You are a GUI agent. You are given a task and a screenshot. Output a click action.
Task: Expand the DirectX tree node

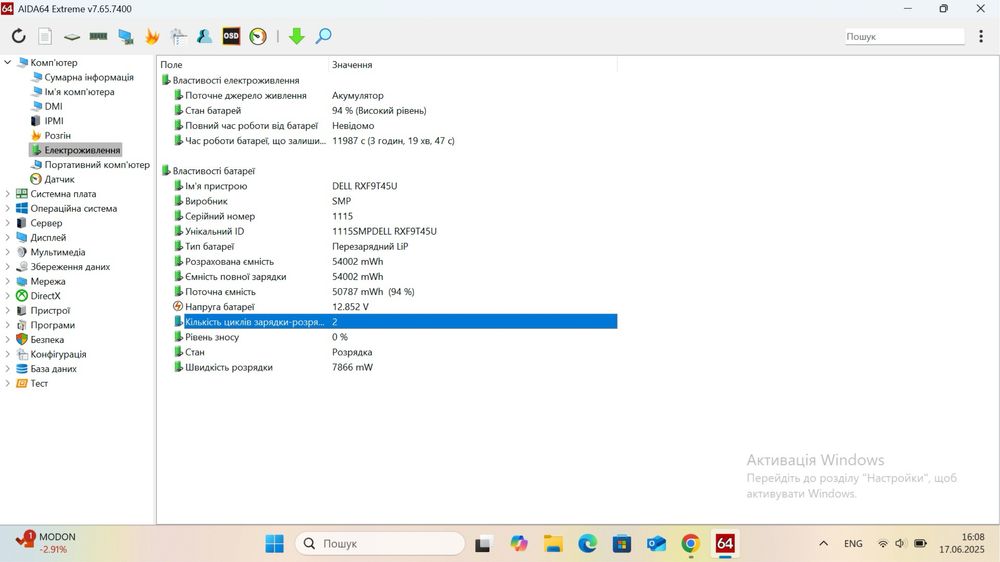[8, 296]
